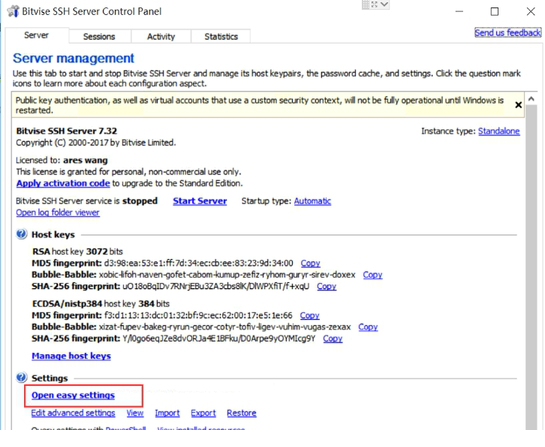Click the Server management heading
This screenshot has width=545, height=447.
click(73, 58)
